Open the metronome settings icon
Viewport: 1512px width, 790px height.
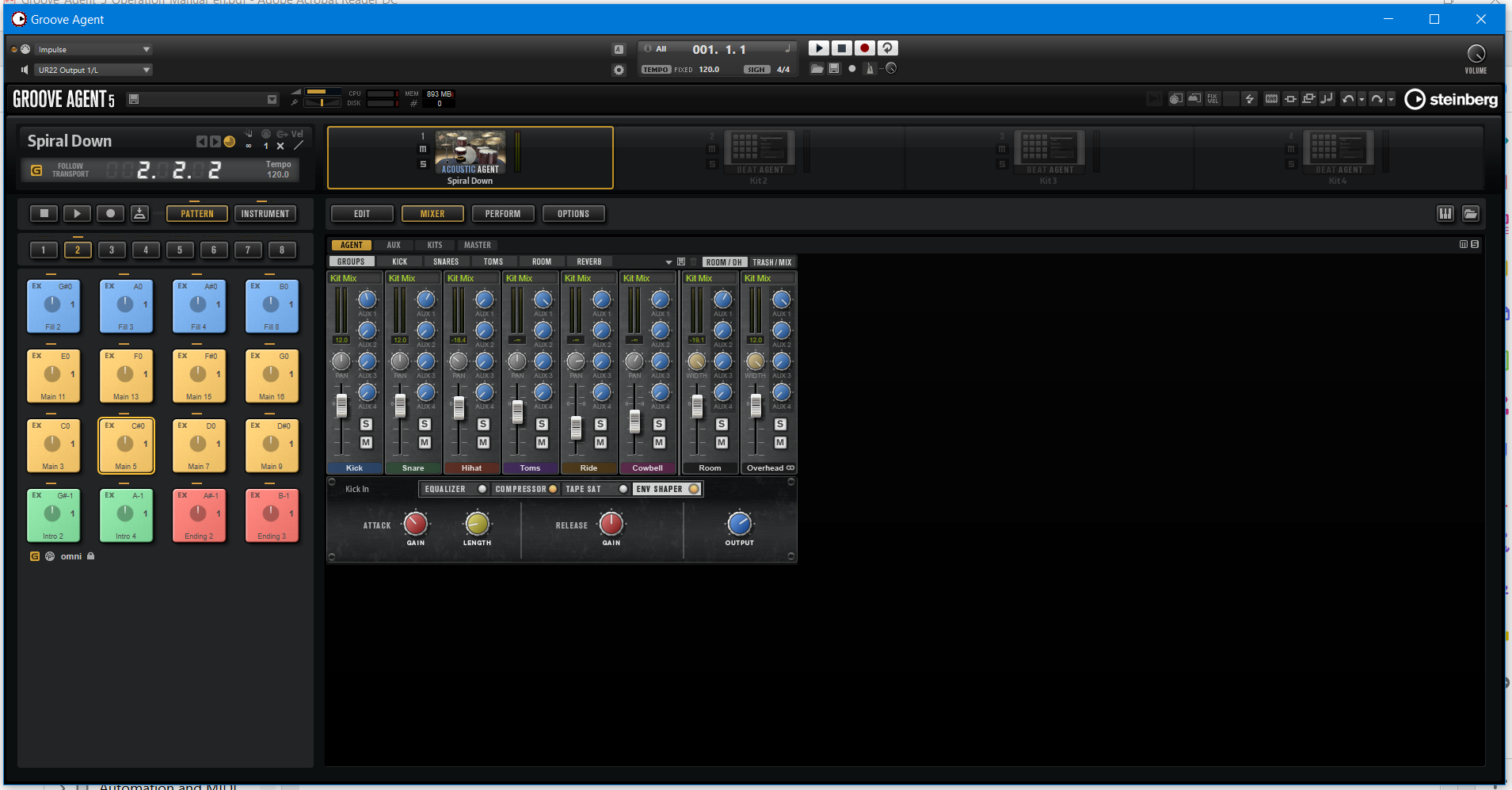(x=870, y=69)
